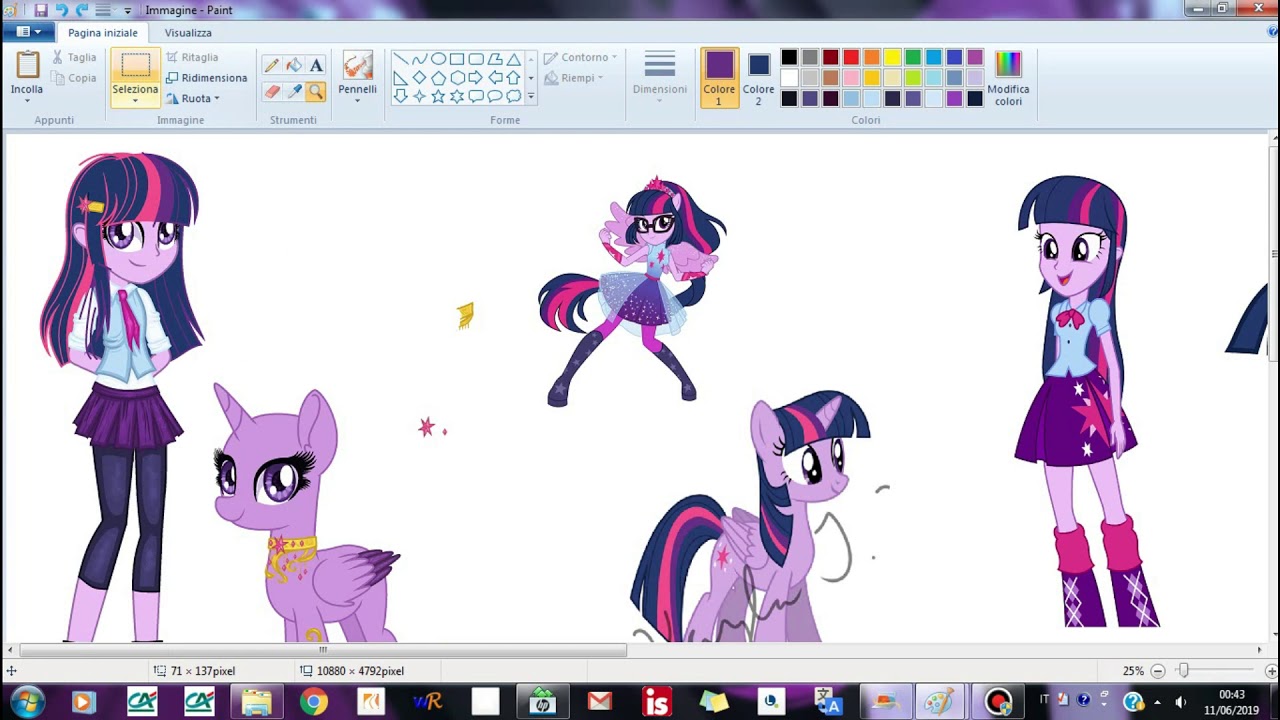Viewport: 1280px width, 720px height.
Task: Click the Incolla paste clipboard icon
Action: tap(27, 65)
